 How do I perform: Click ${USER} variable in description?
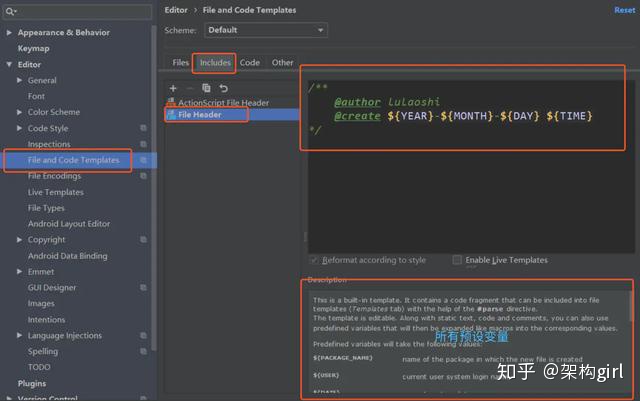click(x=326, y=375)
